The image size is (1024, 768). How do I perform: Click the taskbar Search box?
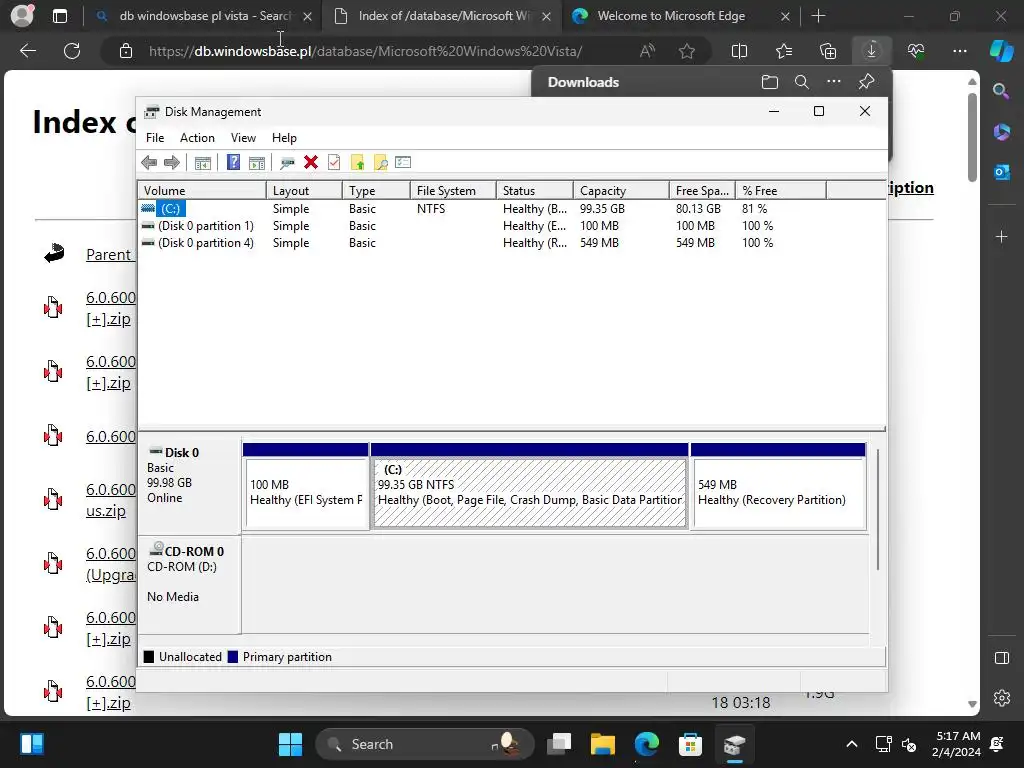pos(424,744)
